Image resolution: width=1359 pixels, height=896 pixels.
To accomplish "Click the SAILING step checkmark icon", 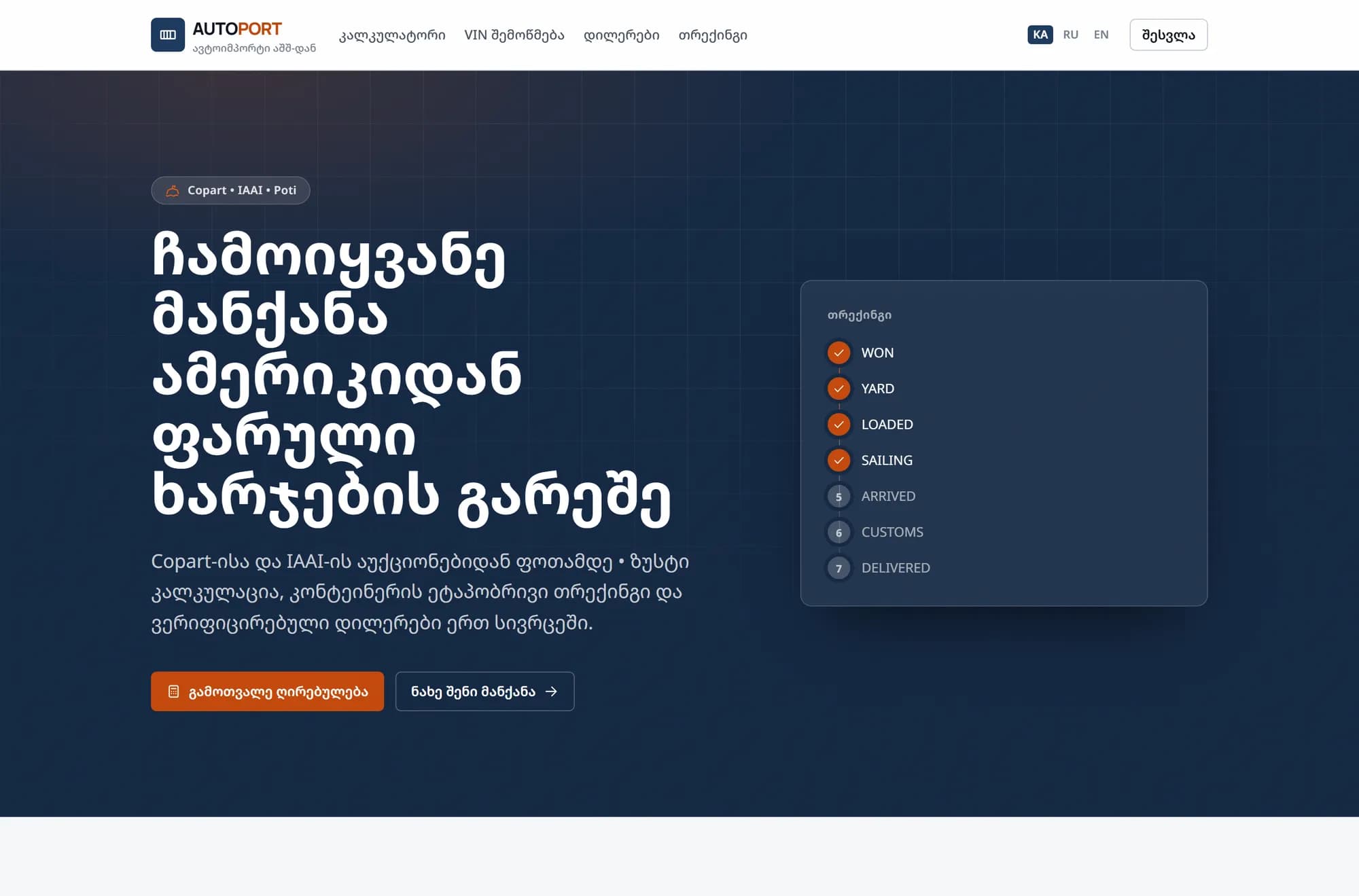I will 839,461.
